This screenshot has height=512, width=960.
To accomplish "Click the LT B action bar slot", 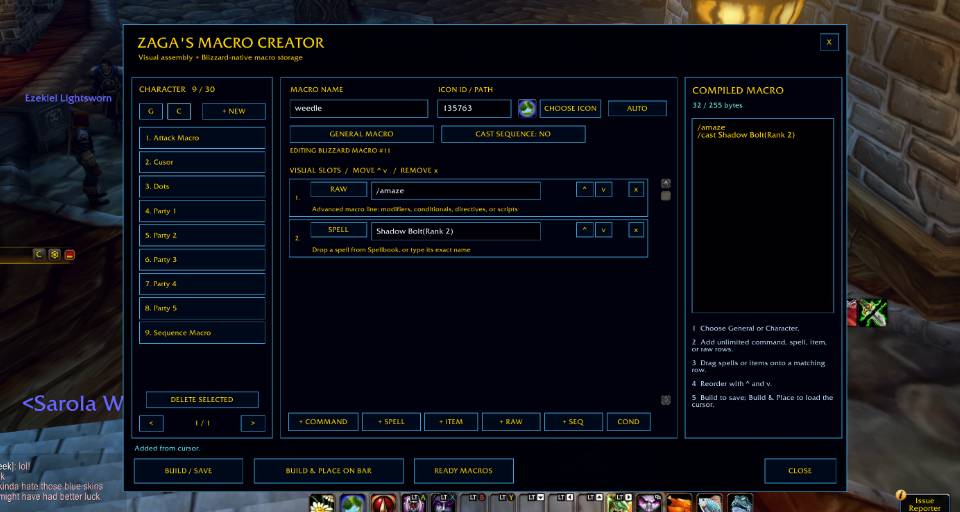I will tap(473, 503).
